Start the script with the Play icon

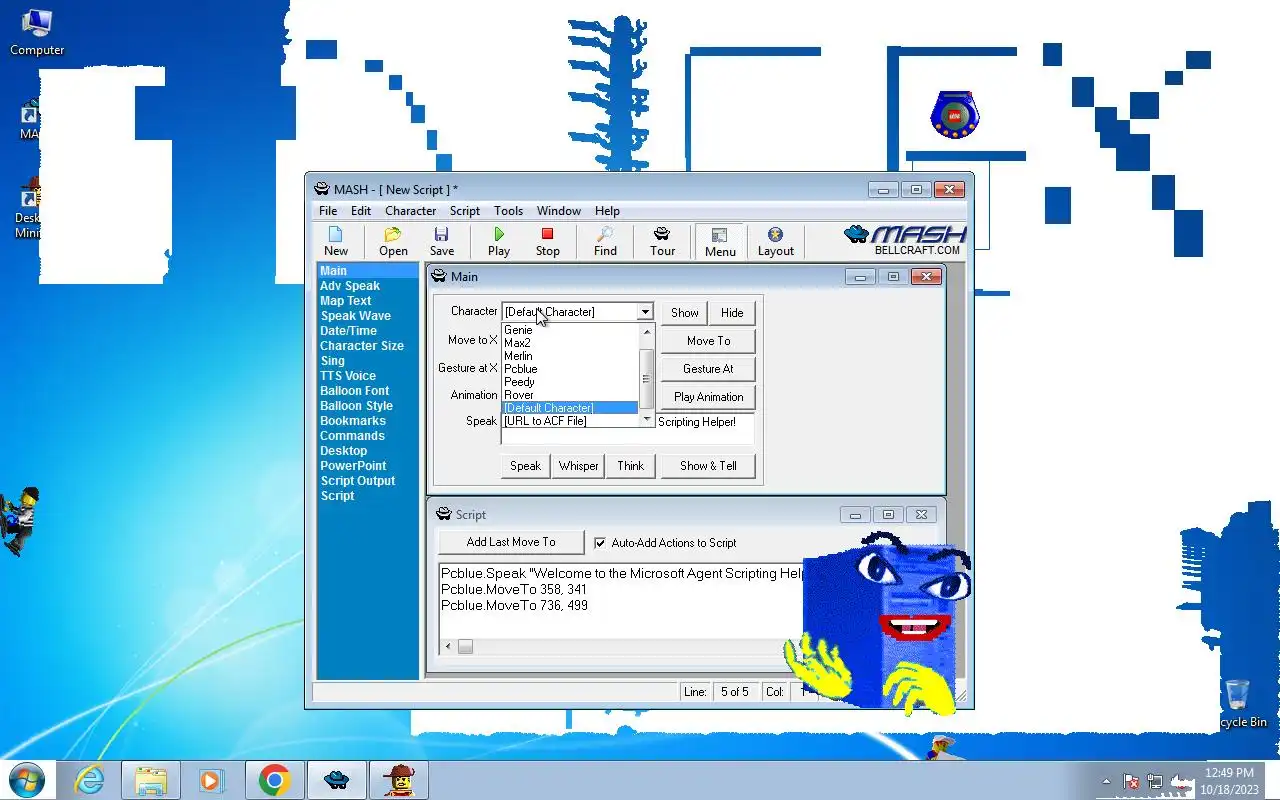pos(499,241)
